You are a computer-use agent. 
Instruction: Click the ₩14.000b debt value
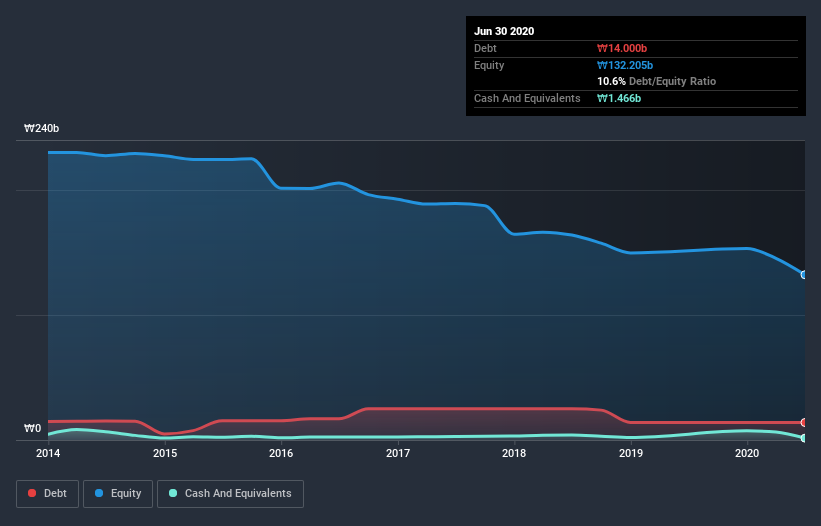point(622,48)
